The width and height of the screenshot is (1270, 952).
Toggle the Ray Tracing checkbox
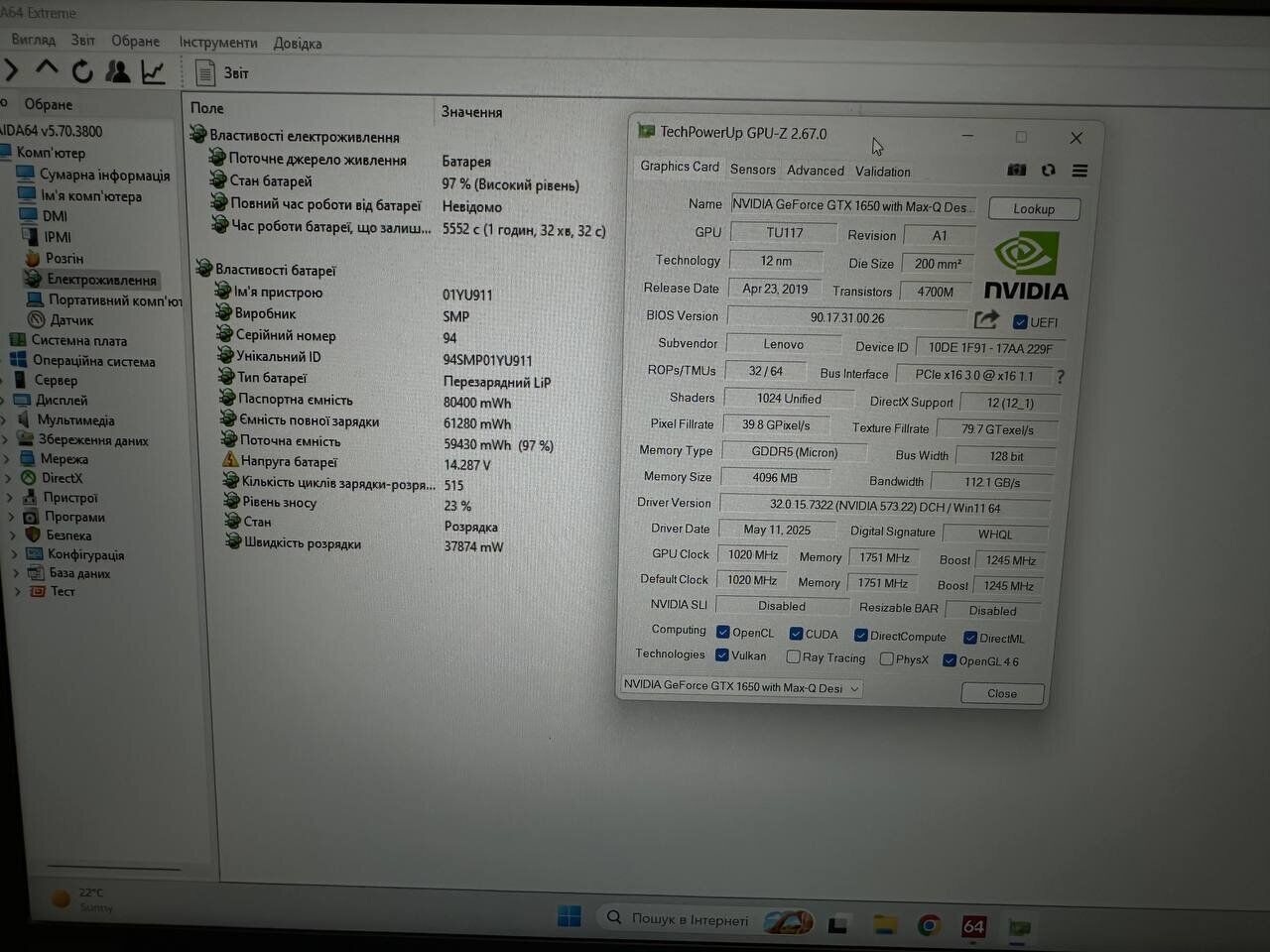[x=794, y=656]
